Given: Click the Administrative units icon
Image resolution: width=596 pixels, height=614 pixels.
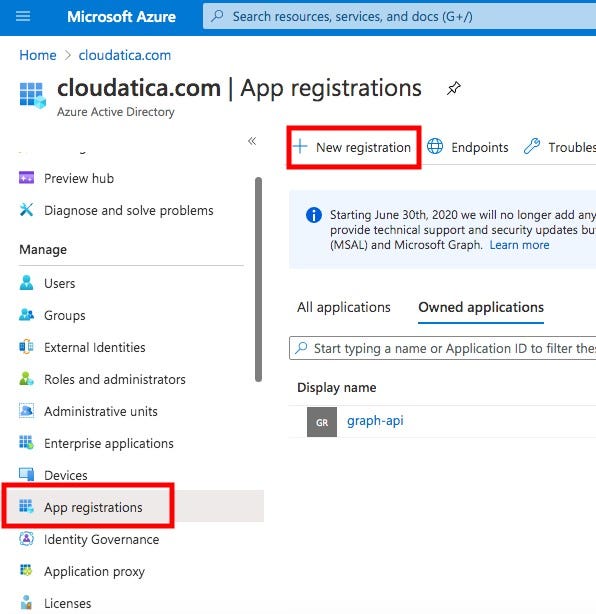Looking at the screenshot, I should coord(26,411).
